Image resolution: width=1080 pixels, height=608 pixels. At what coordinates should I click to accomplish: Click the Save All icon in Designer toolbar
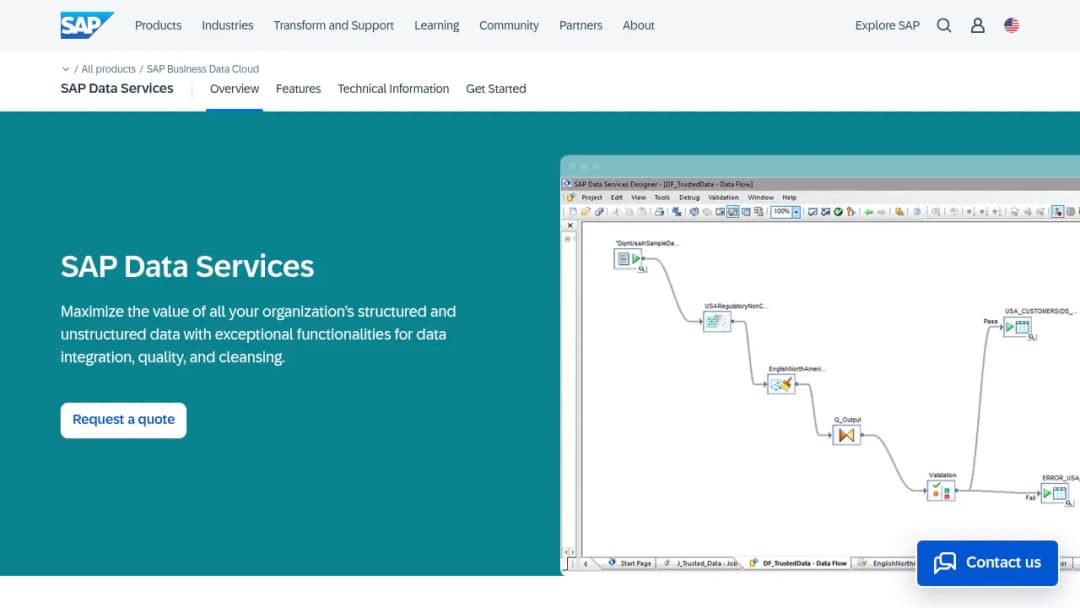coord(599,212)
